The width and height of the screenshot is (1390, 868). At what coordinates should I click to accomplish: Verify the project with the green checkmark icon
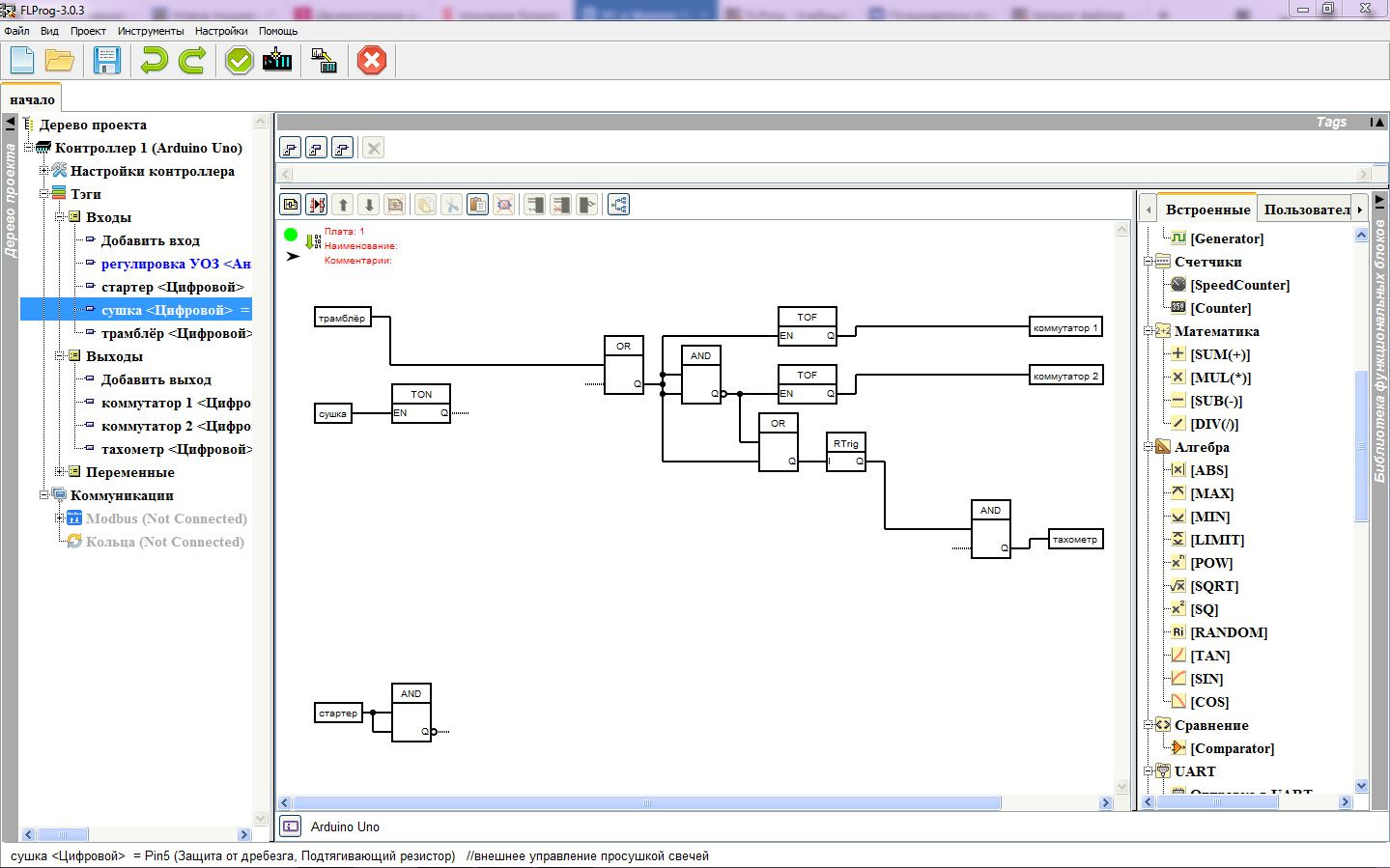point(239,61)
